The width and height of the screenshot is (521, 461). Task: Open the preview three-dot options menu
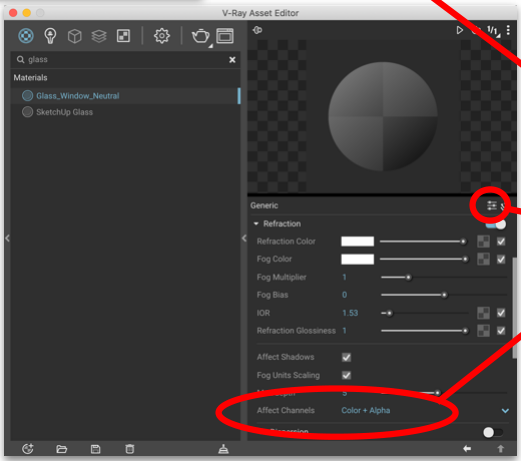(x=508, y=30)
